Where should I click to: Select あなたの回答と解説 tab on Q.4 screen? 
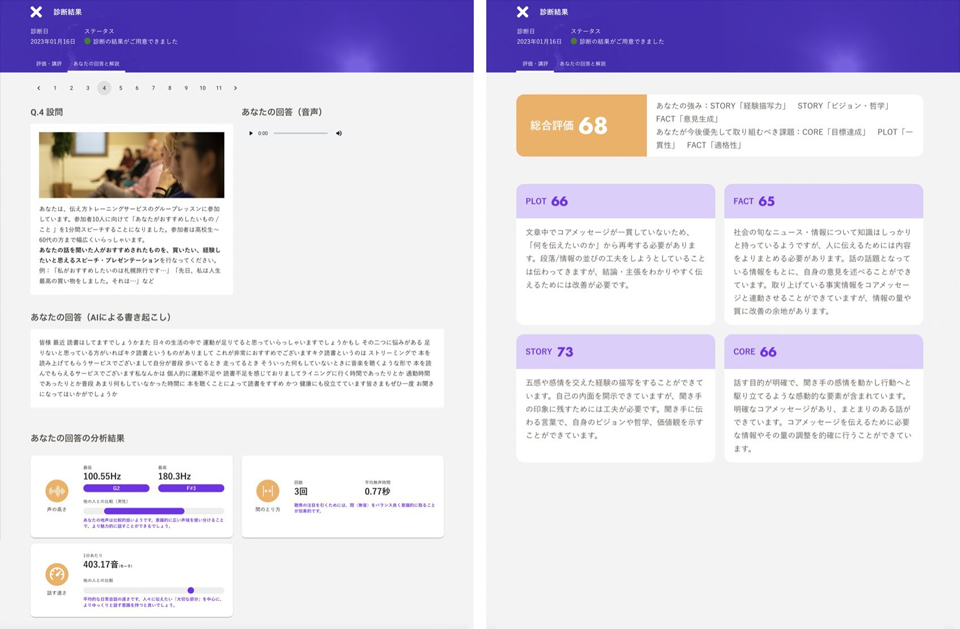click(x=96, y=64)
